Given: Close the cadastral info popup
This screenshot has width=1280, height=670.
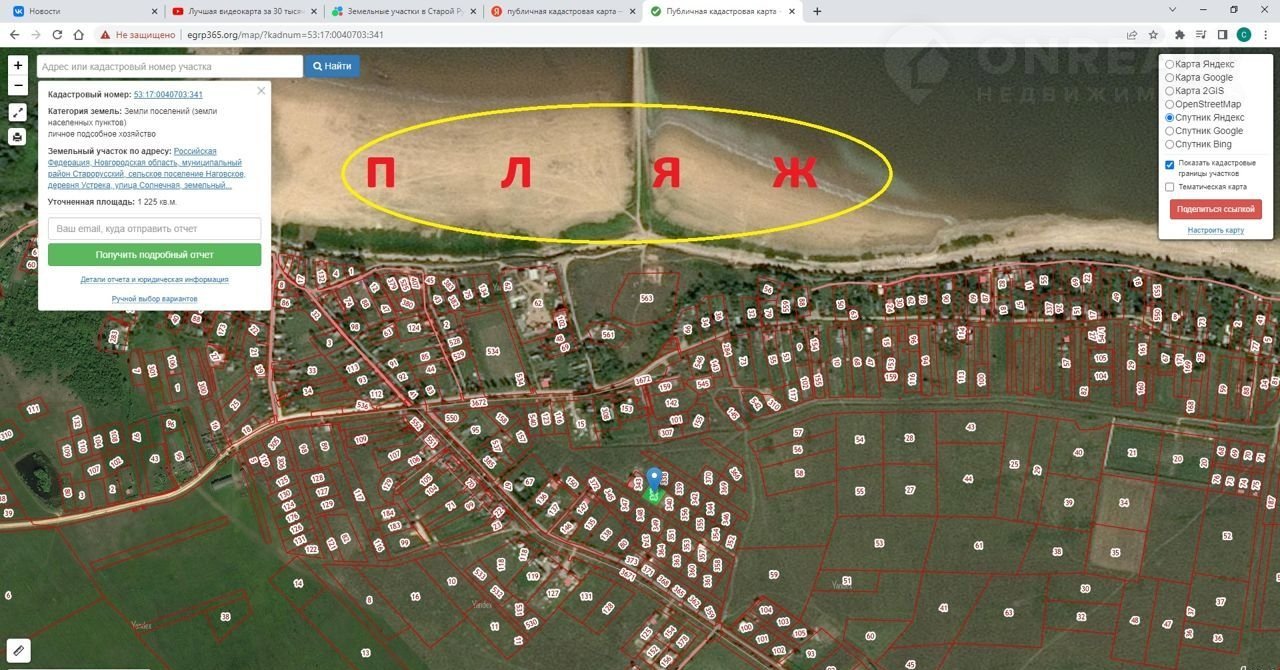Looking at the screenshot, I should 261,91.
